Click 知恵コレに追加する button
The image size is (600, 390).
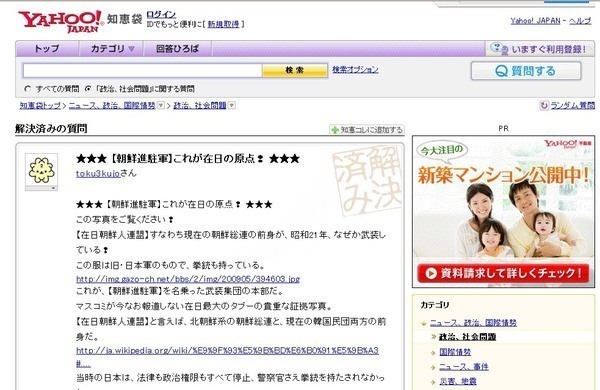367,130
